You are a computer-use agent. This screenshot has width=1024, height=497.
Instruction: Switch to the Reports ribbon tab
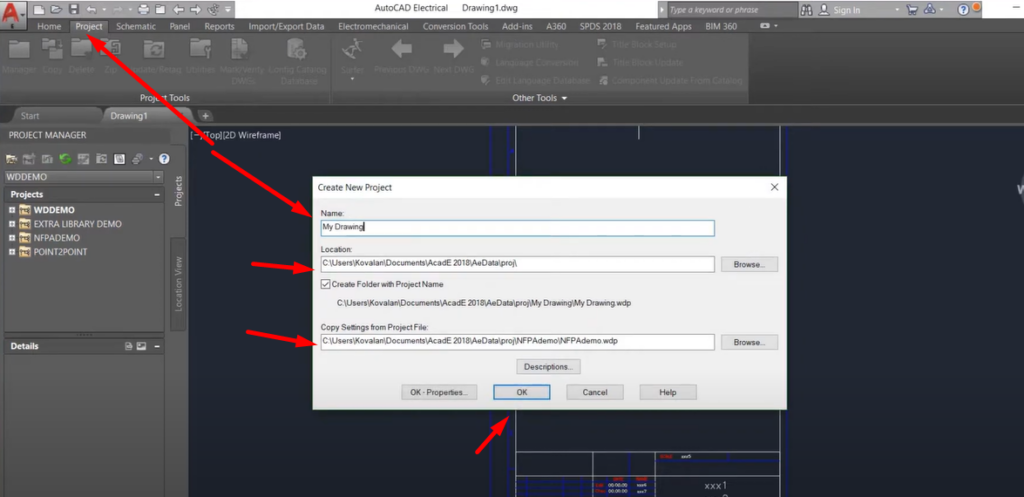(219, 27)
